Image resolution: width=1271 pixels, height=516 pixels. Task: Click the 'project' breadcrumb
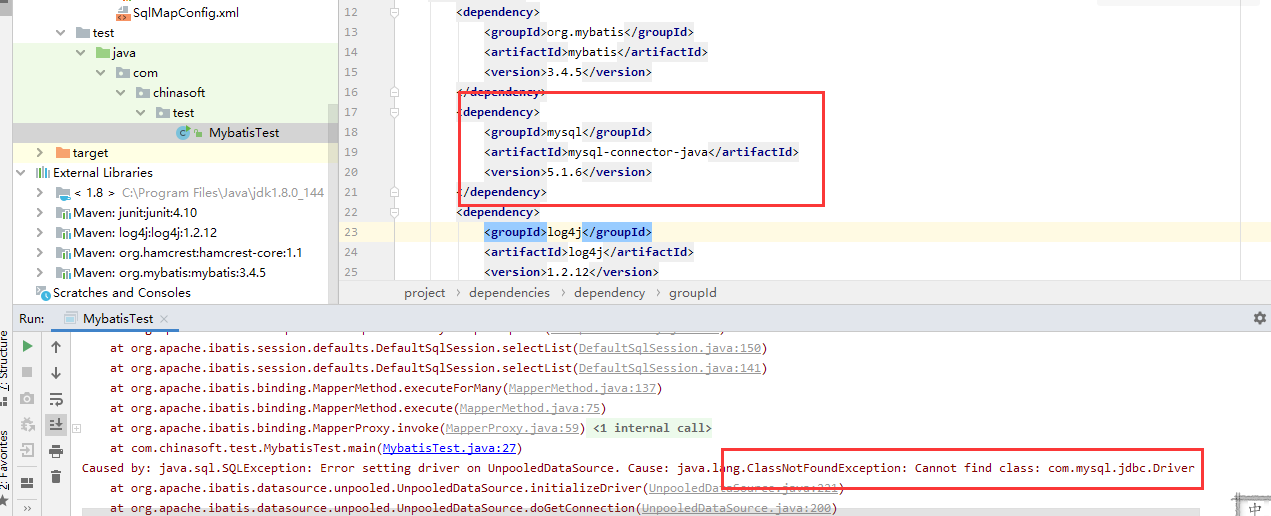(x=425, y=293)
